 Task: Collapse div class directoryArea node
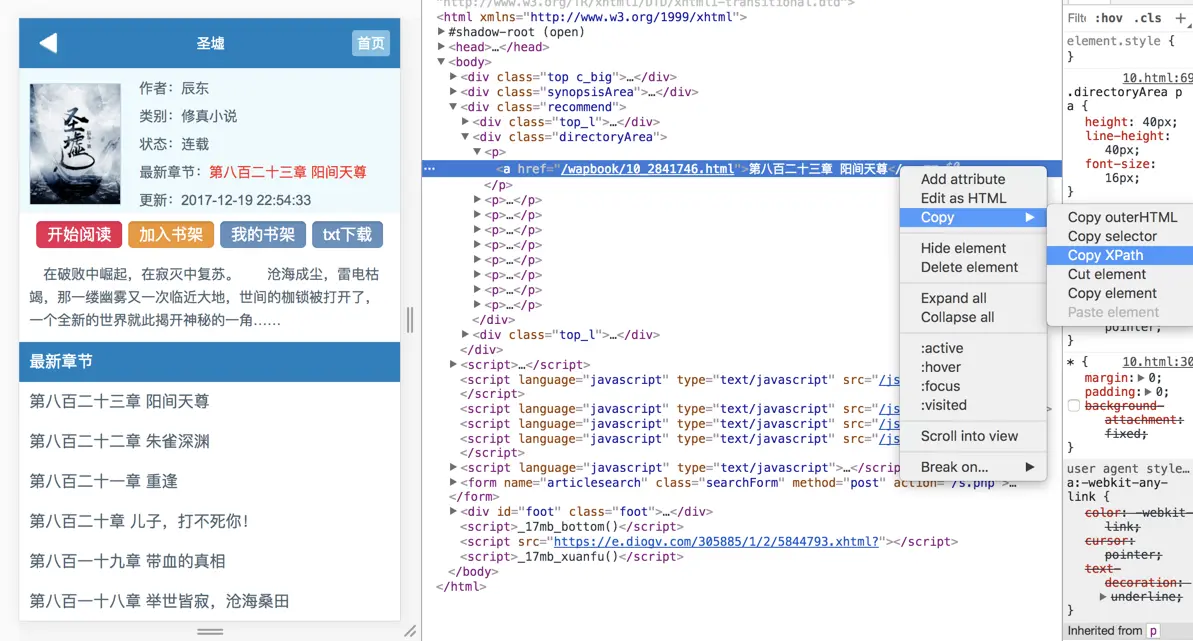[465, 137]
